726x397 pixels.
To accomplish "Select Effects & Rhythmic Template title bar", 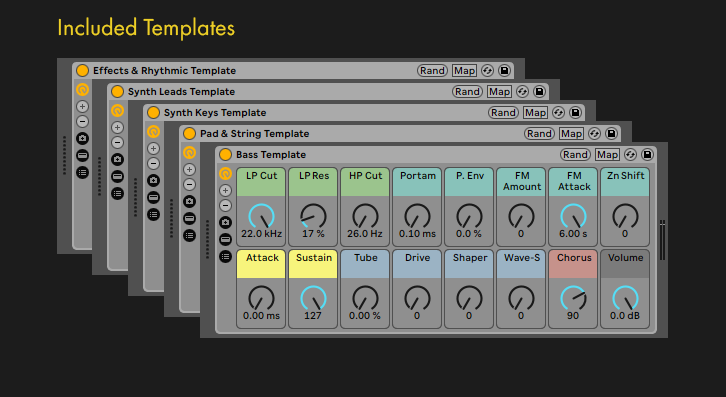I will click(293, 71).
